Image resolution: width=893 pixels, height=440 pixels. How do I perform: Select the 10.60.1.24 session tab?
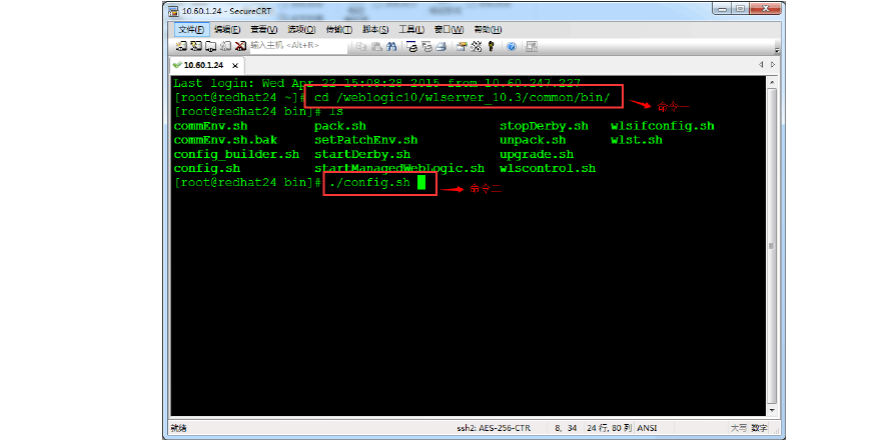pos(202,65)
